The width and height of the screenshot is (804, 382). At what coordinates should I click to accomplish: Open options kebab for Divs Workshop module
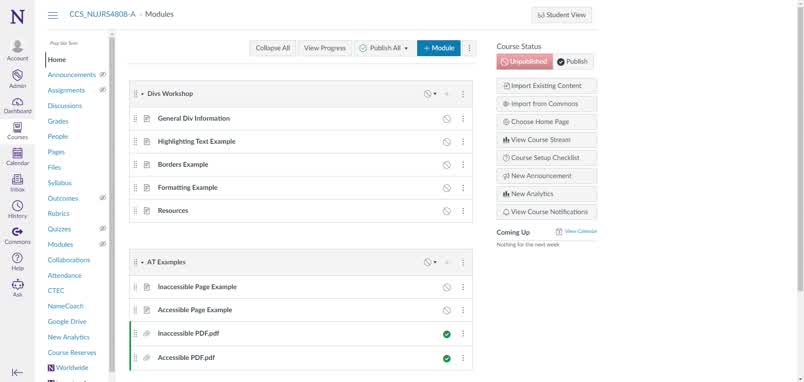[463, 94]
